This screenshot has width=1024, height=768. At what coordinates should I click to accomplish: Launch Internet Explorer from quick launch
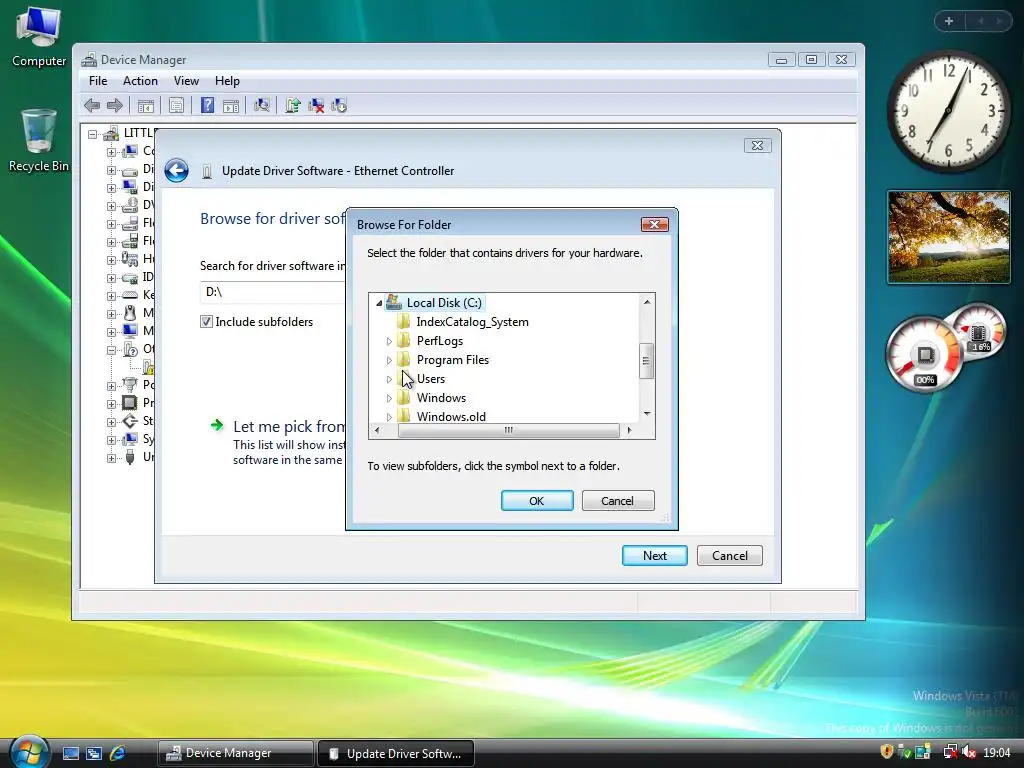click(118, 753)
